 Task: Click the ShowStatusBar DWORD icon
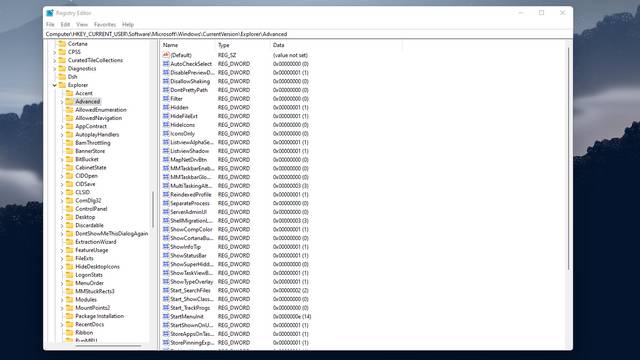(166, 256)
